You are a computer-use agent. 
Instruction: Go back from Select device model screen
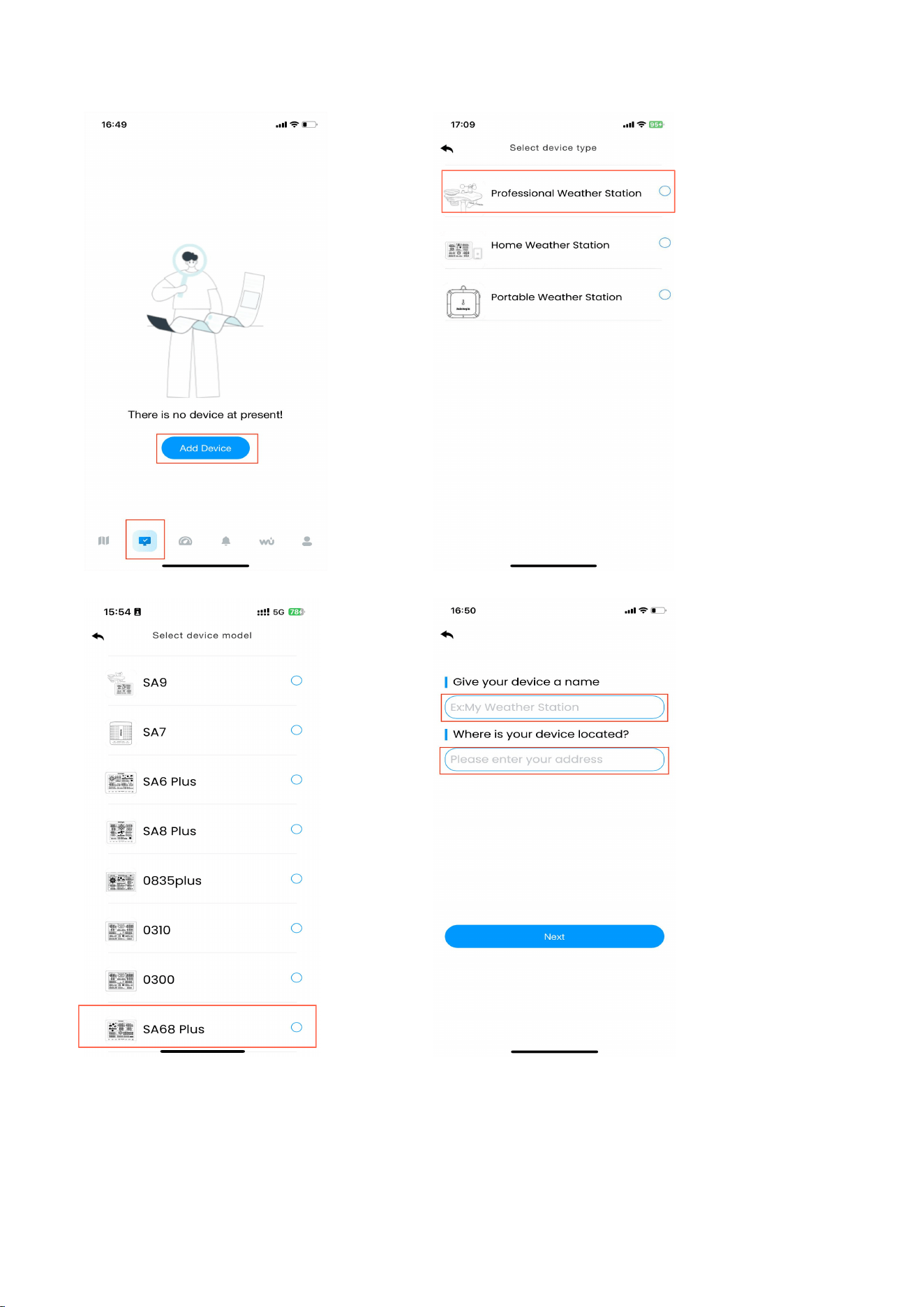pos(98,636)
